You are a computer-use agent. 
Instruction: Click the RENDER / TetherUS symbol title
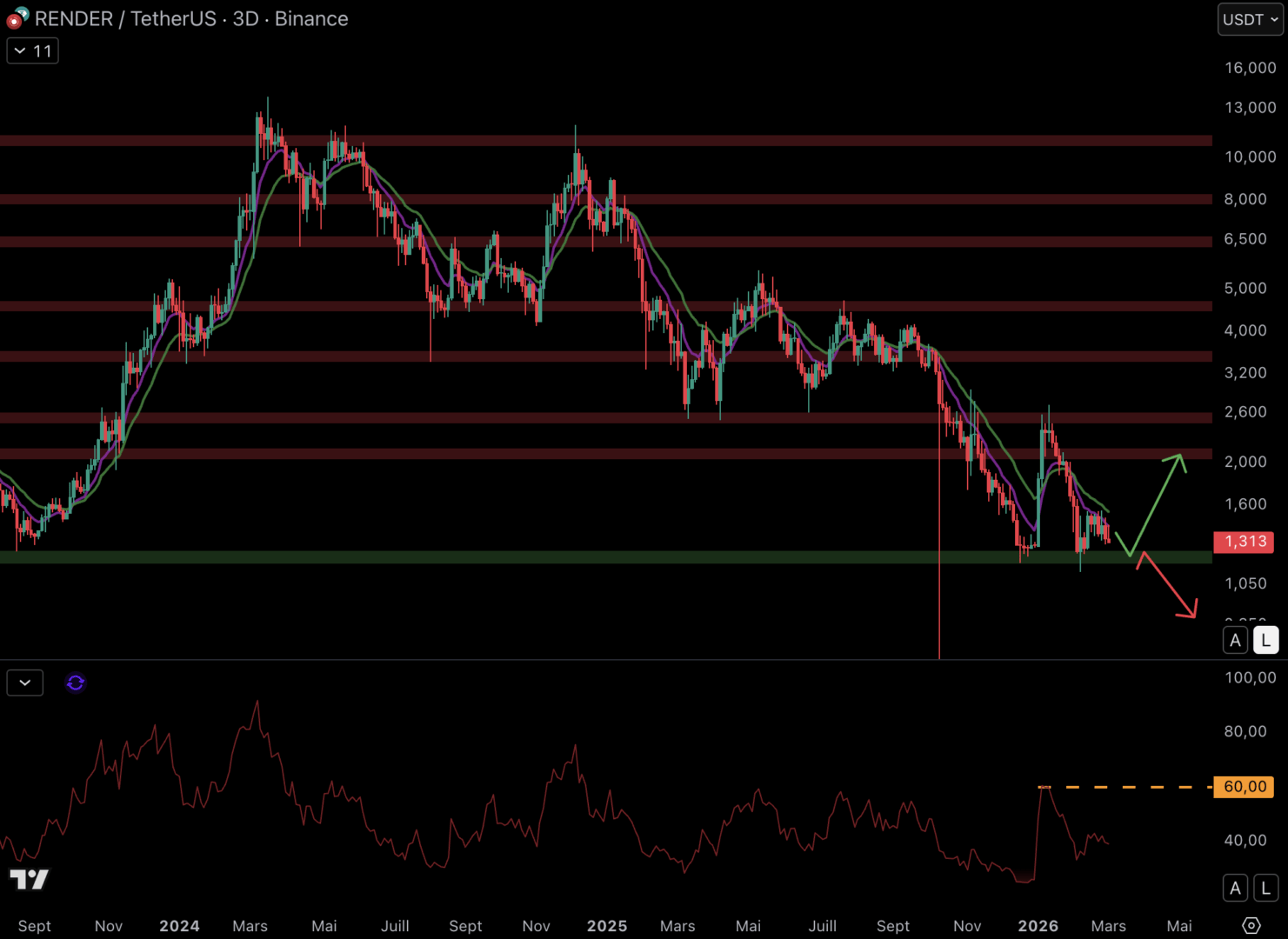[x=125, y=19]
